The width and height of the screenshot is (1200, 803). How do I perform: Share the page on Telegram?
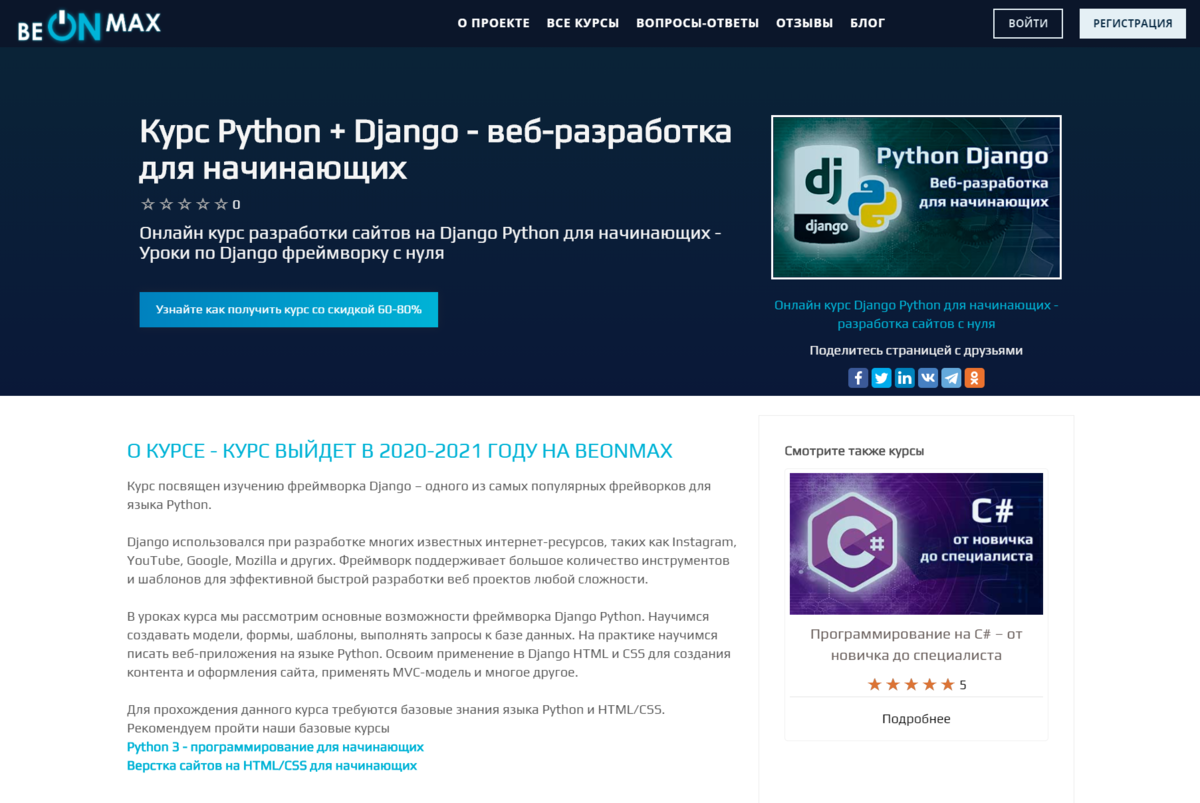click(951, 378)
